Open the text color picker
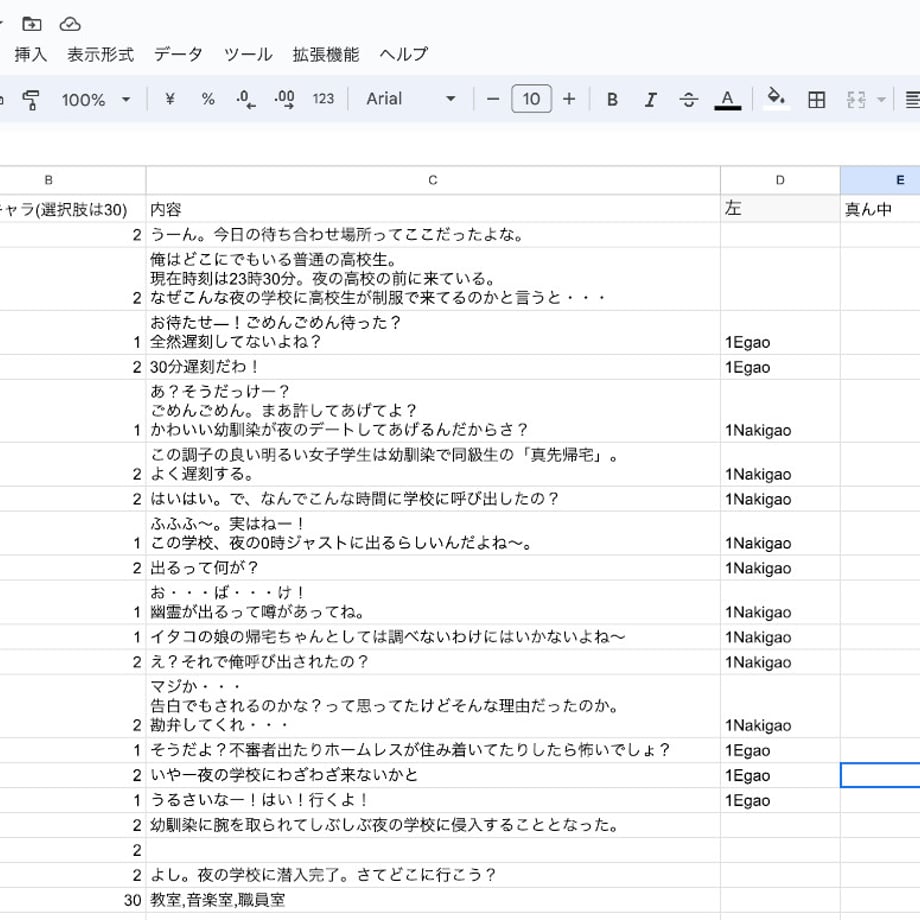The image size is (920, 920). click(x=727, y=100)
